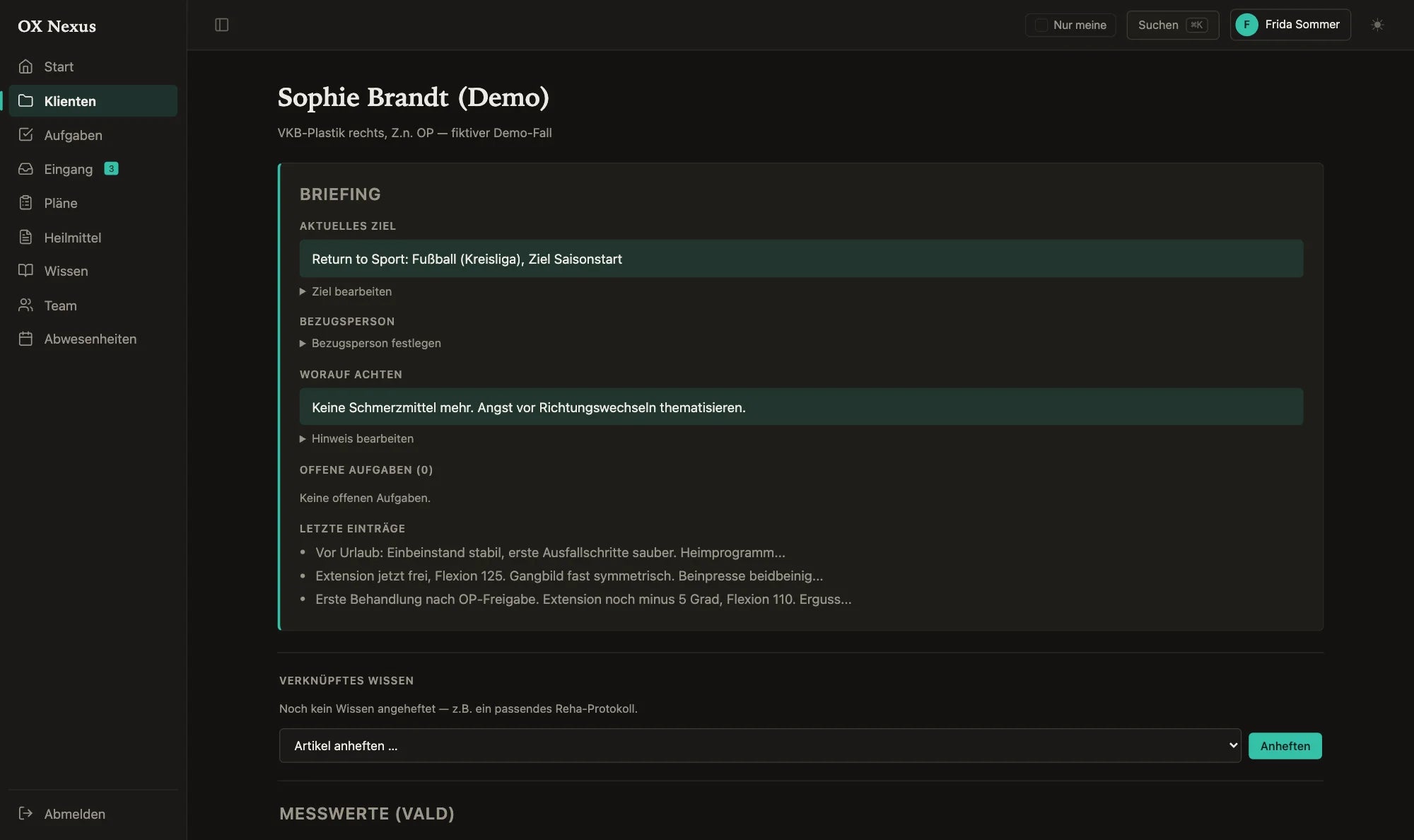Image resolution: width=1414 pixels, height=840 pixels.
Task: Click the Abmelden logout icon
Action: (25, 813)
